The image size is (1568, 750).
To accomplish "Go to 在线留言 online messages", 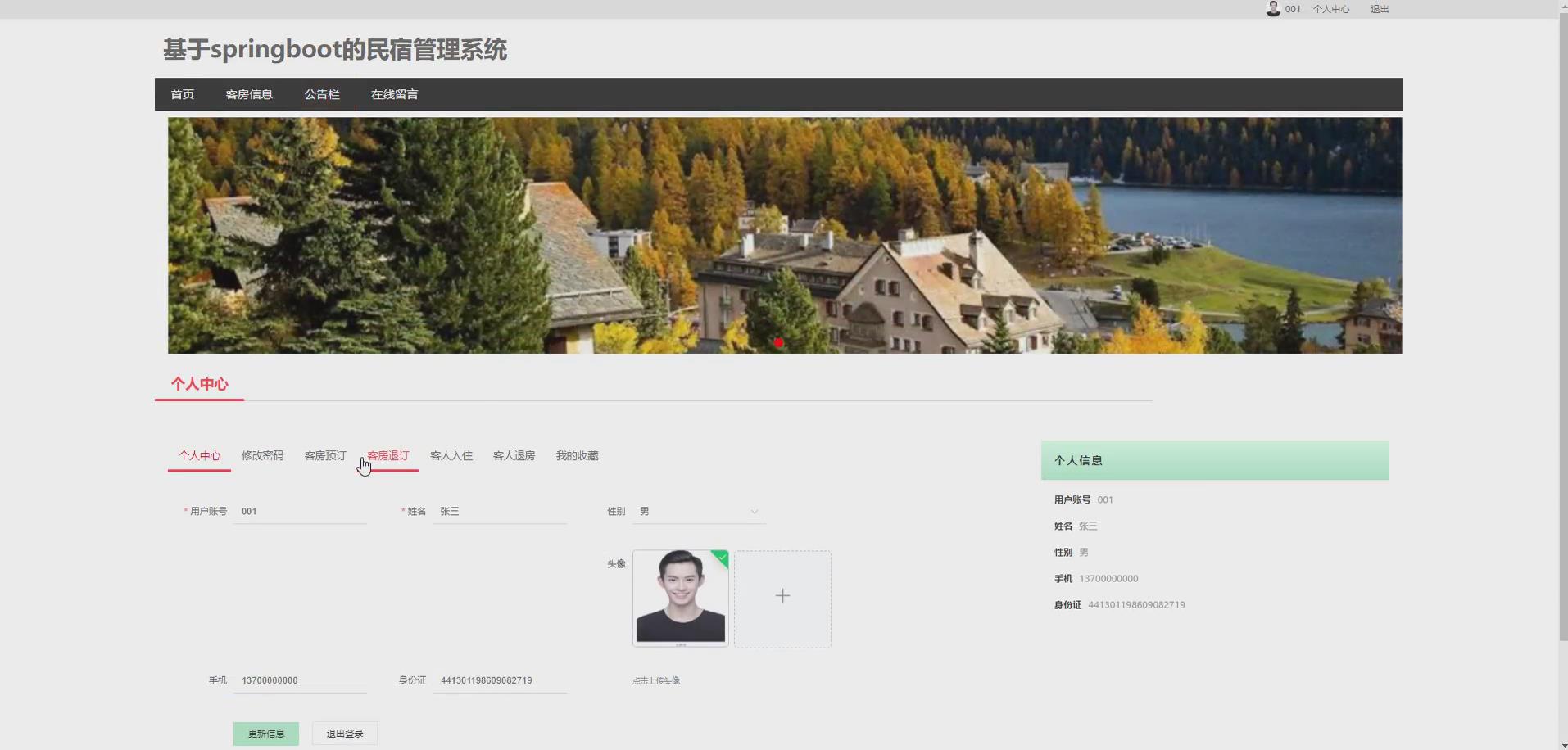I will pyautogui.click(x=393, y=94).
